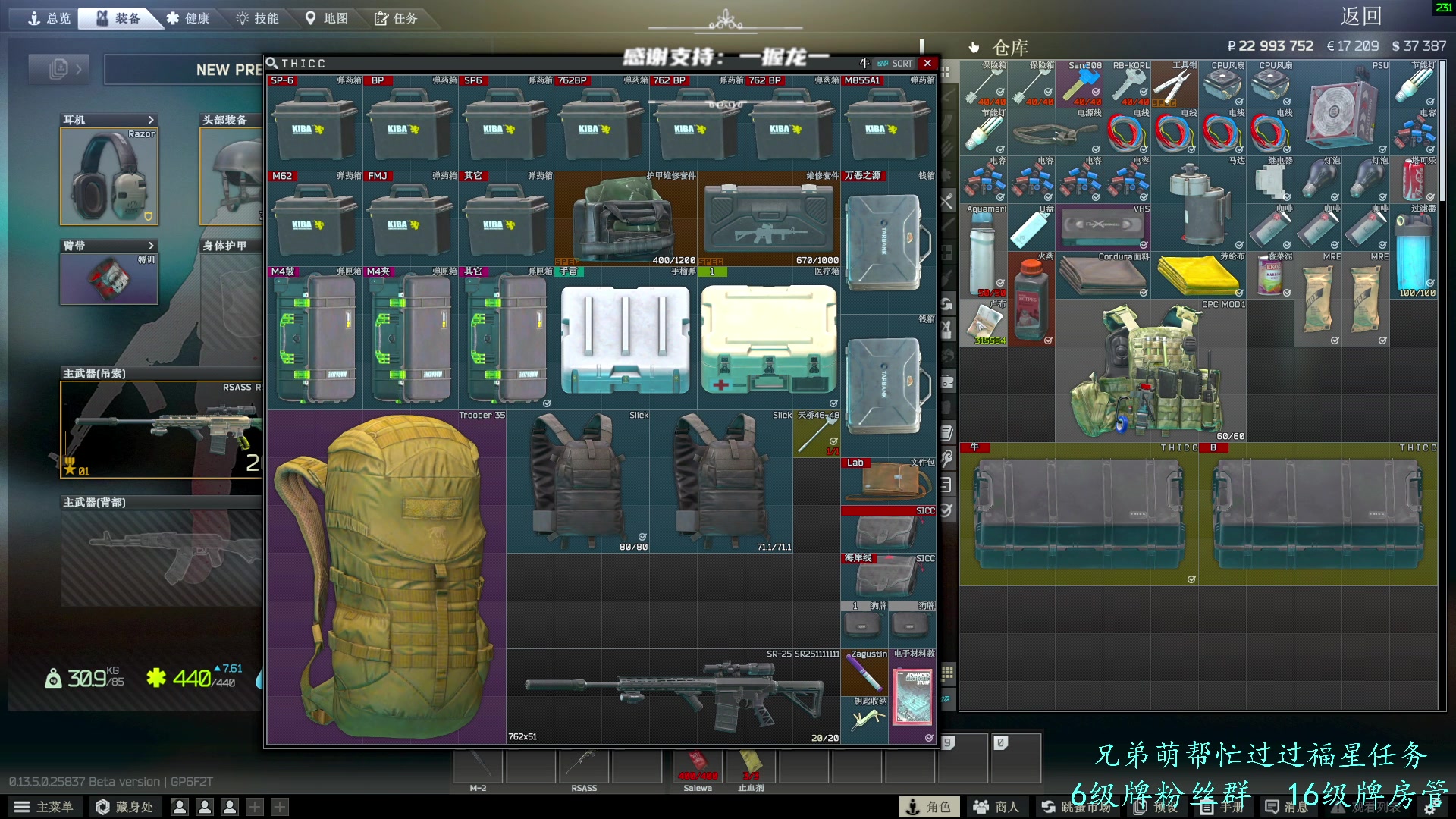
Task: Select the VHS tape in stash
Action: (x=1103, y=227)
